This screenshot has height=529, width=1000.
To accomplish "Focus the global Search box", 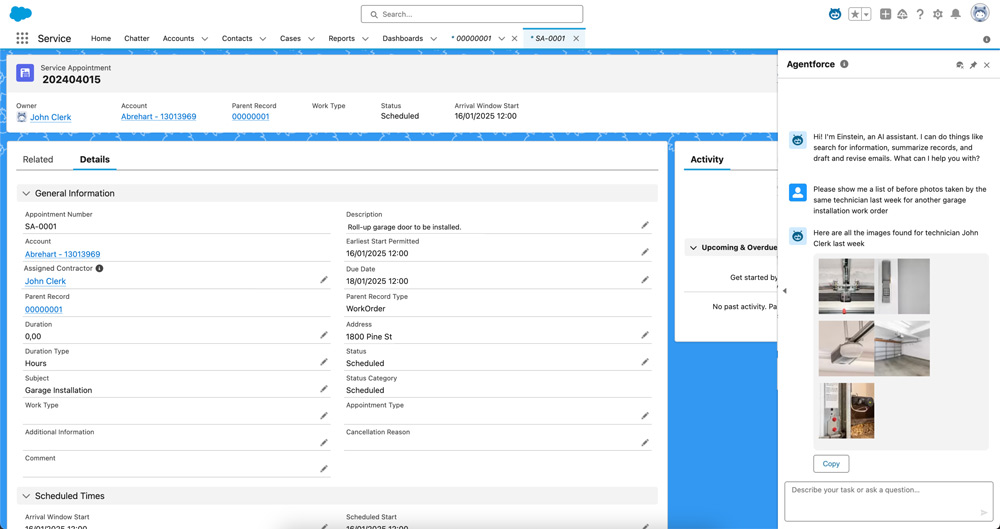I will coord(472,14).
